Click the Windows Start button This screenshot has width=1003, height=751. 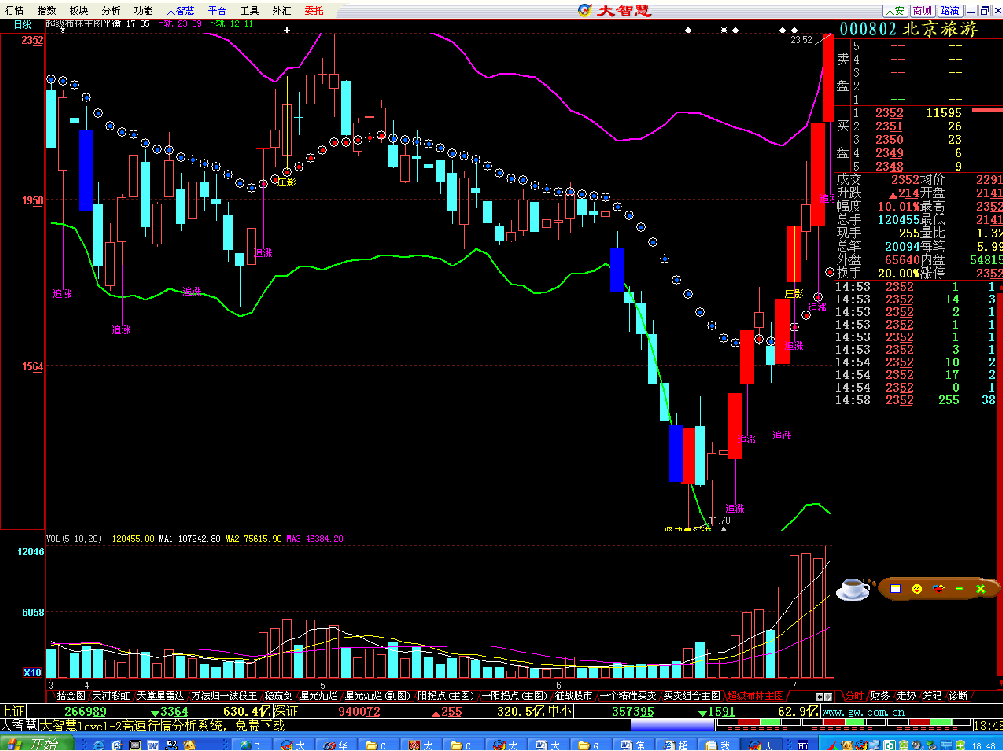click(x=37, y=745)
